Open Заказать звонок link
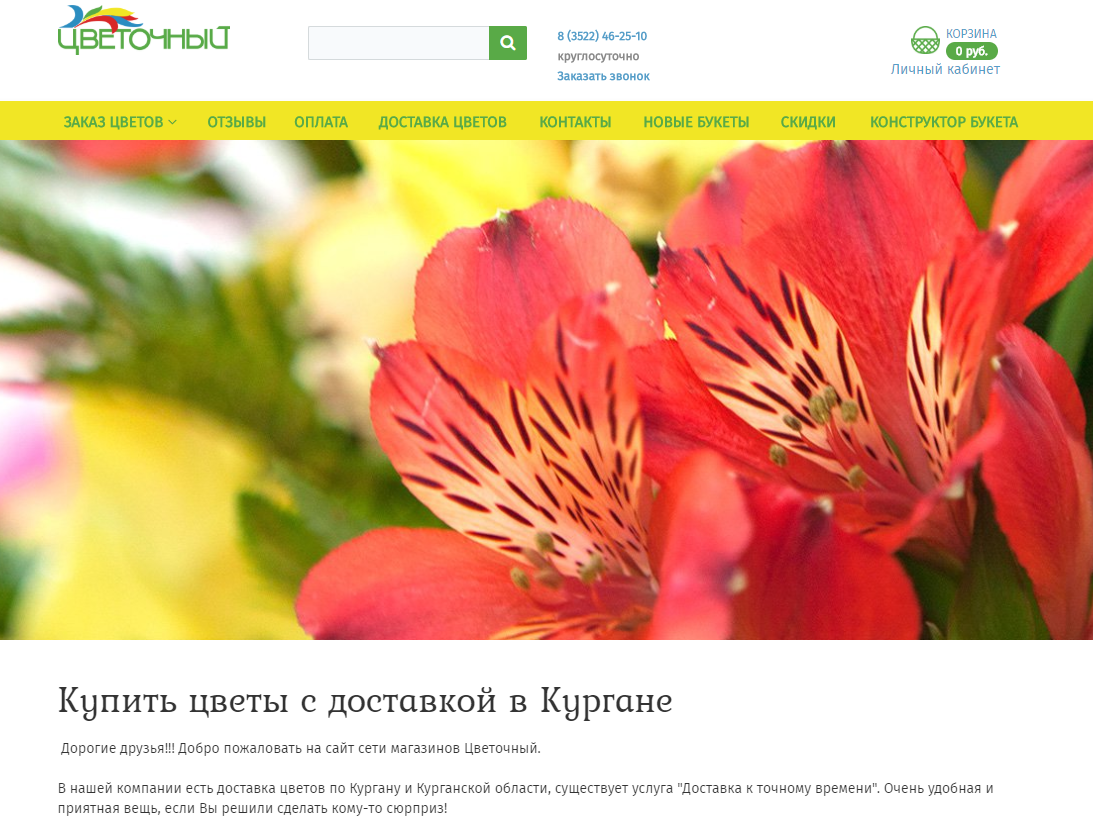 (603, 76)
